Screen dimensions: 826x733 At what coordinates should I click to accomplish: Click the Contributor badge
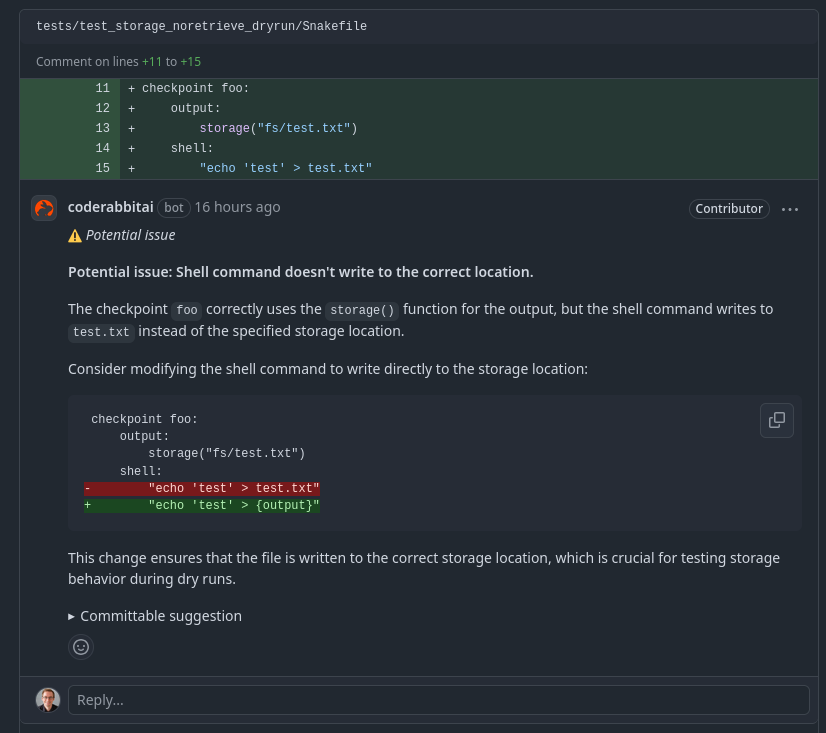pos(729,209)
